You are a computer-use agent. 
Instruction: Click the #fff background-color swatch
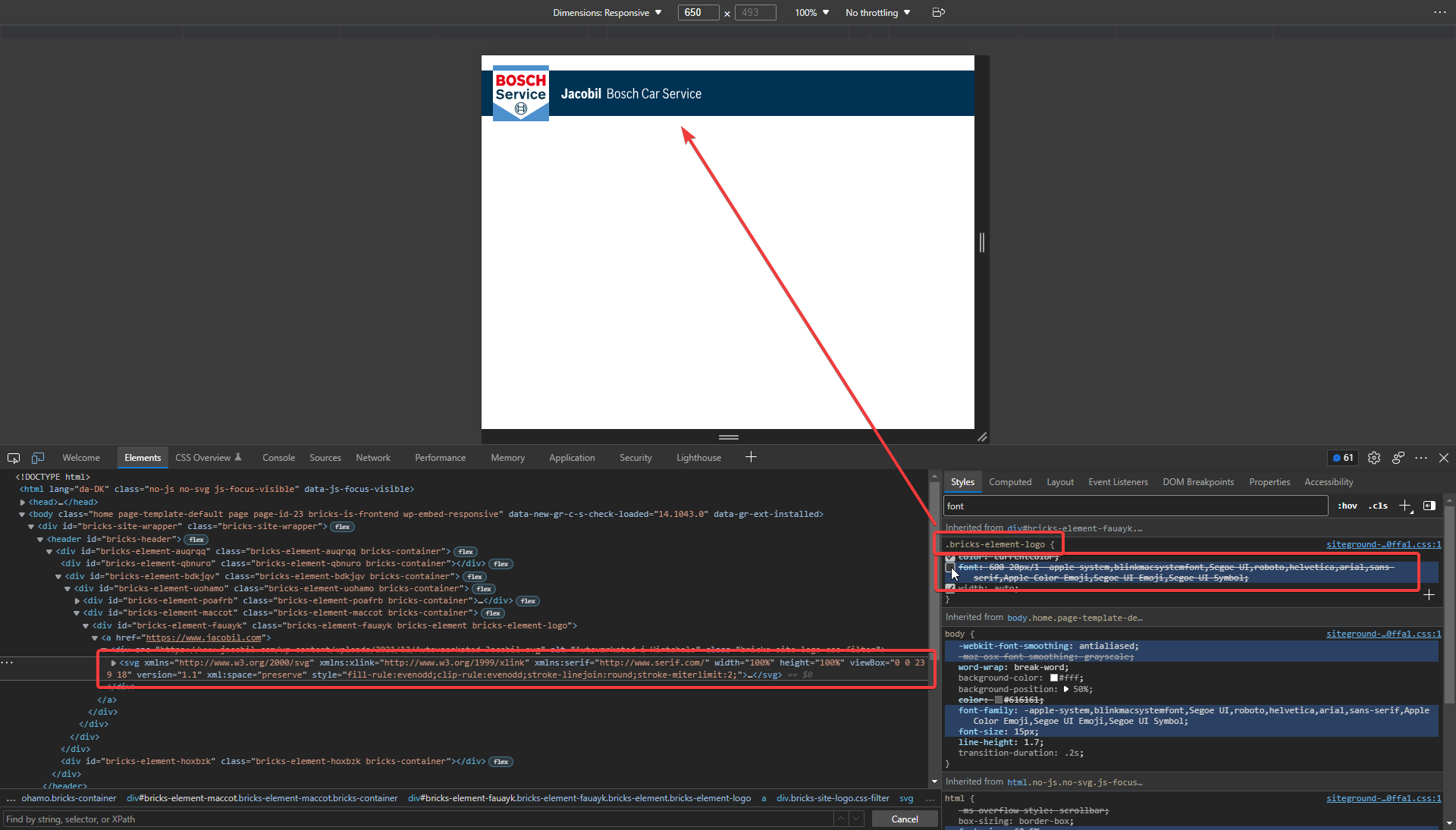[1054, 678]
